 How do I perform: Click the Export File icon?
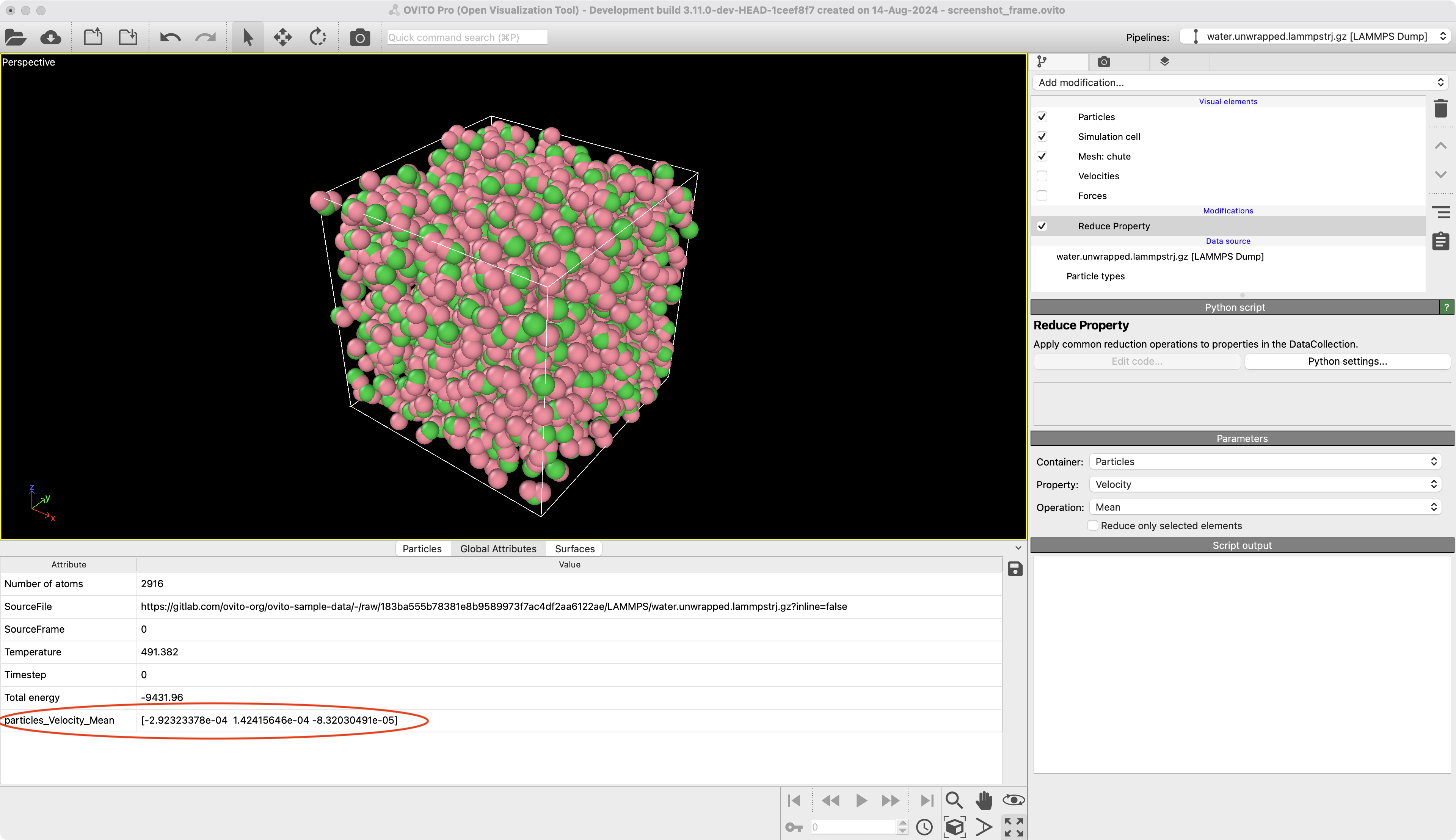pos(93,38)
